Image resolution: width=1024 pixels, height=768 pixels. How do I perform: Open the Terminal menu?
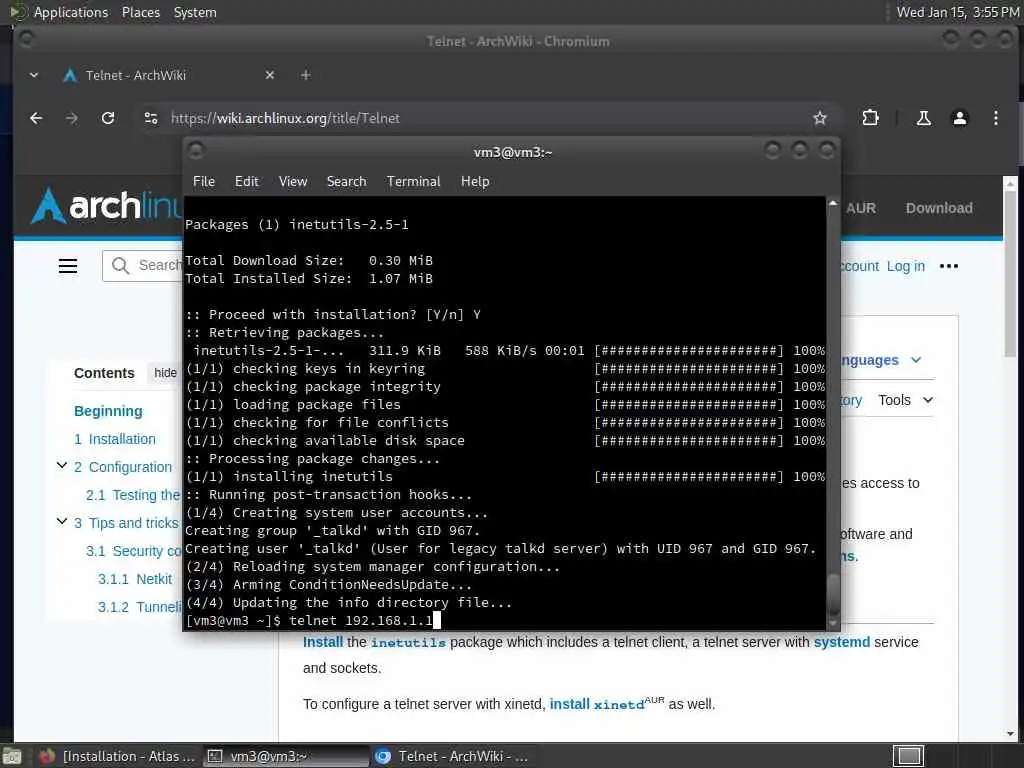(x=413, y=182)
